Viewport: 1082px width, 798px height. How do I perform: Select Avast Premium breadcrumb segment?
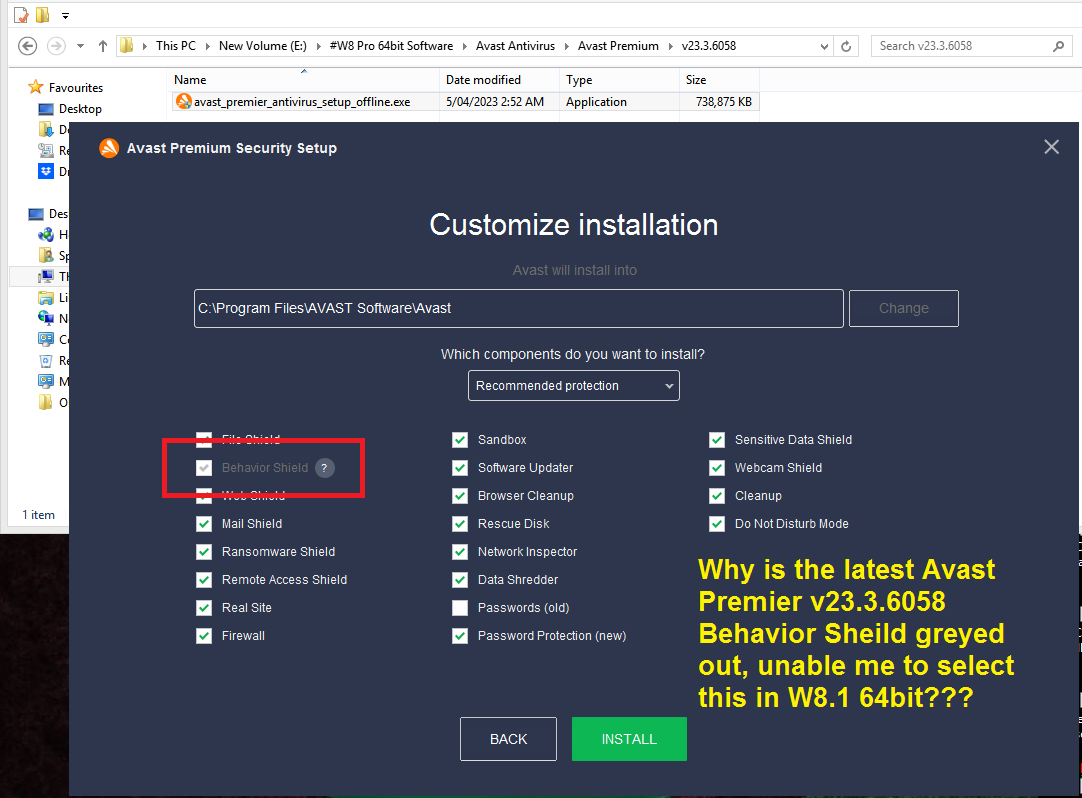(618, 46)
